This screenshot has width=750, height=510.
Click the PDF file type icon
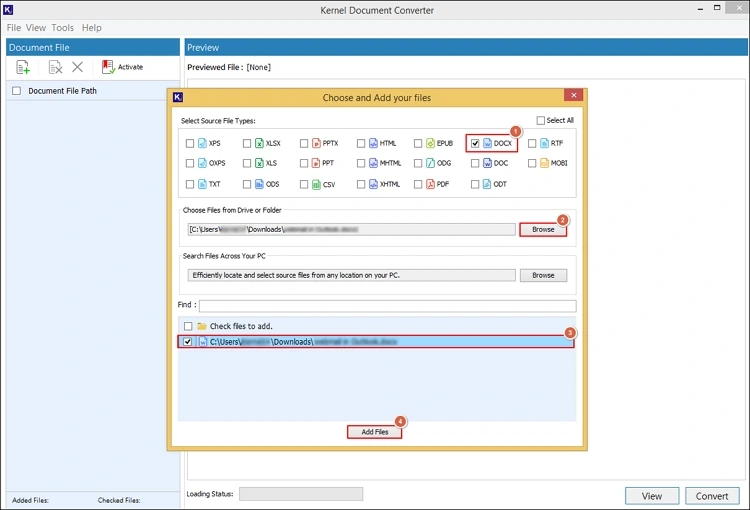point(431,184)
